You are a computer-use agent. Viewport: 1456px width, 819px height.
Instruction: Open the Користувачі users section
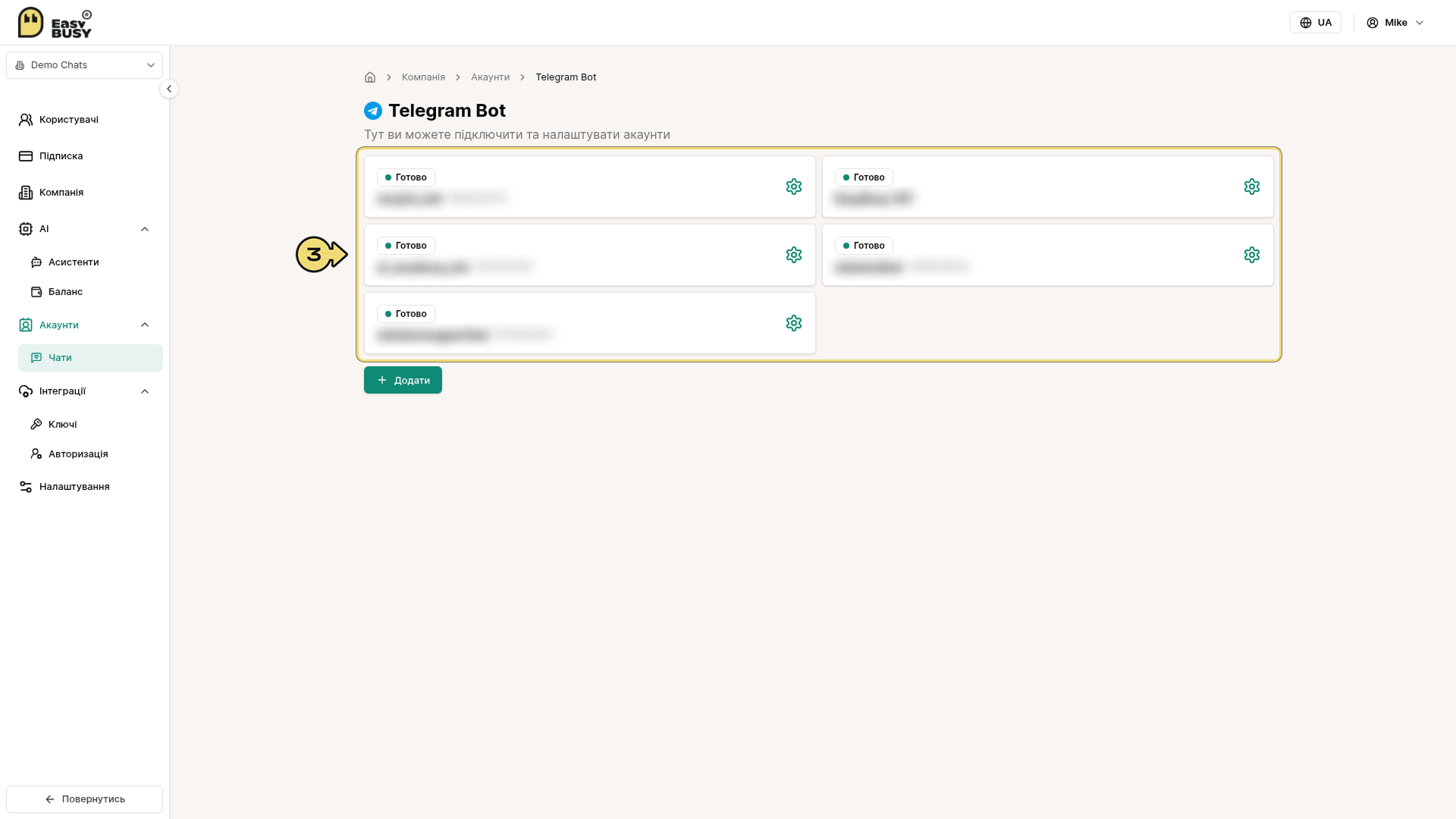click(84, 120)
